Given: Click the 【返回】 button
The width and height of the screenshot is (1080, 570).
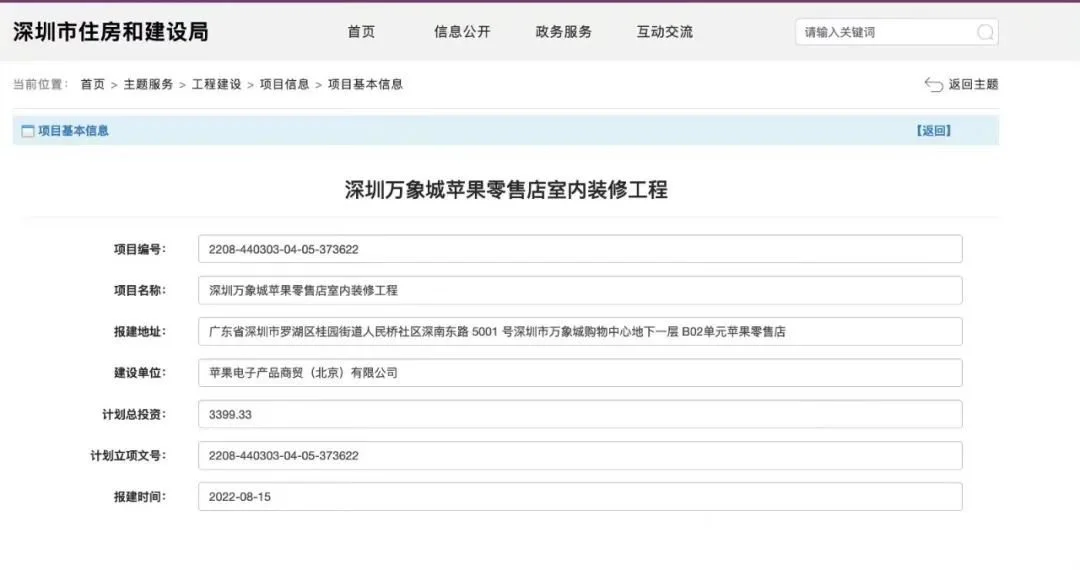Looking at the screenshot, I should pos(933,131).
